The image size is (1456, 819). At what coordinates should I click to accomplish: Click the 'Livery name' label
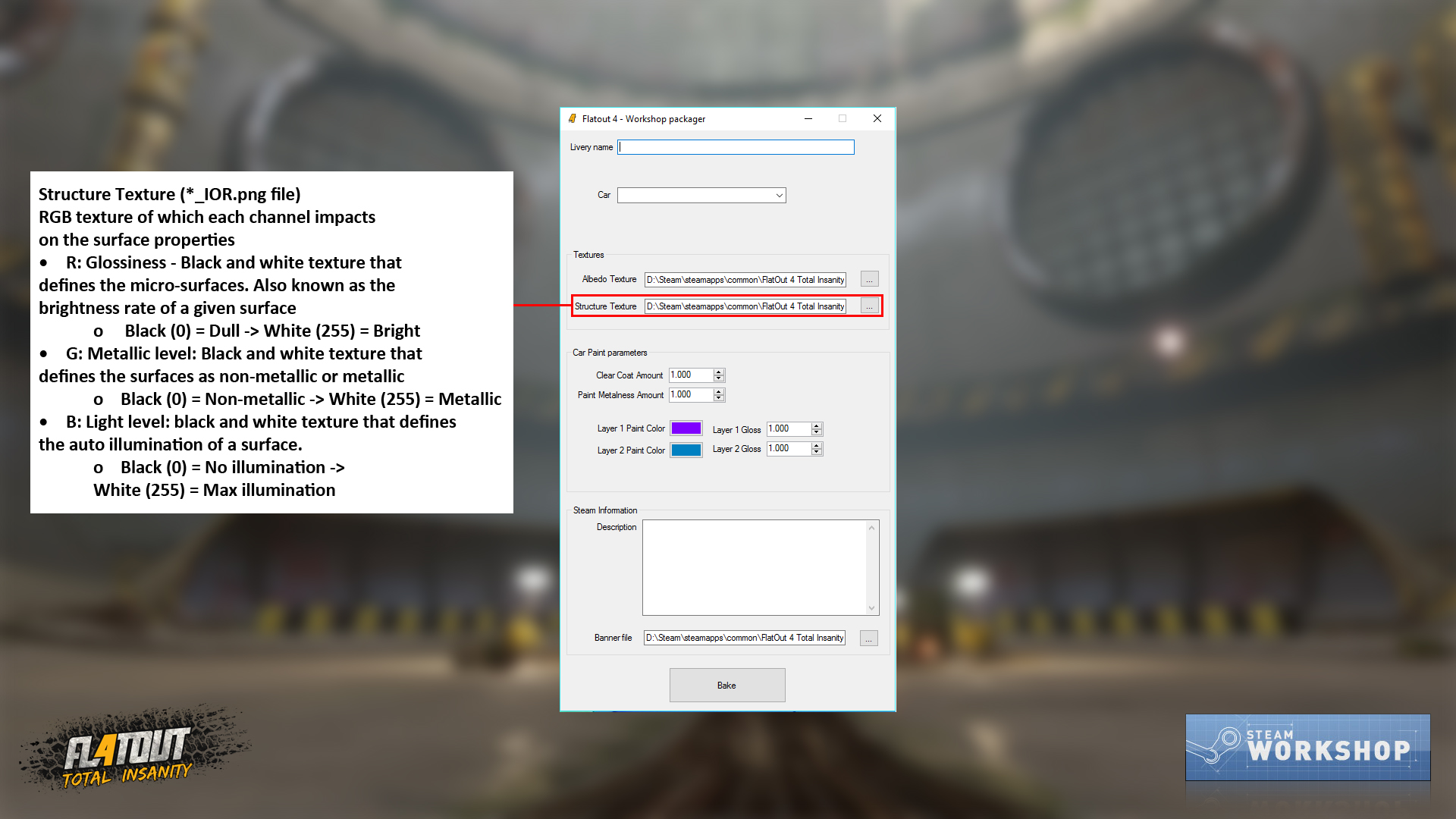pos(591,147)
